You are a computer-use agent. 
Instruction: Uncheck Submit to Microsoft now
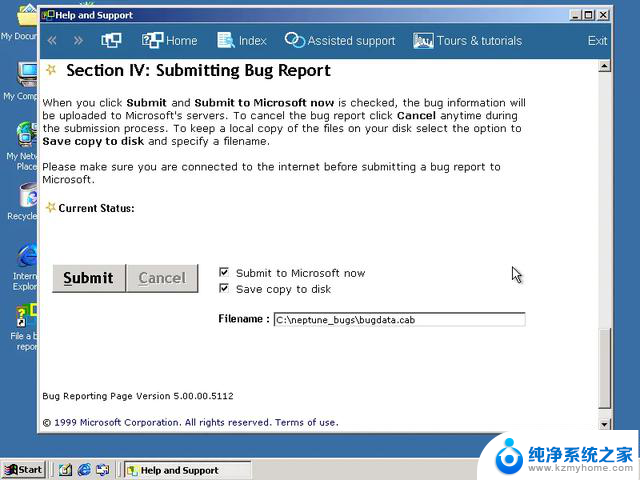[224, 272]
